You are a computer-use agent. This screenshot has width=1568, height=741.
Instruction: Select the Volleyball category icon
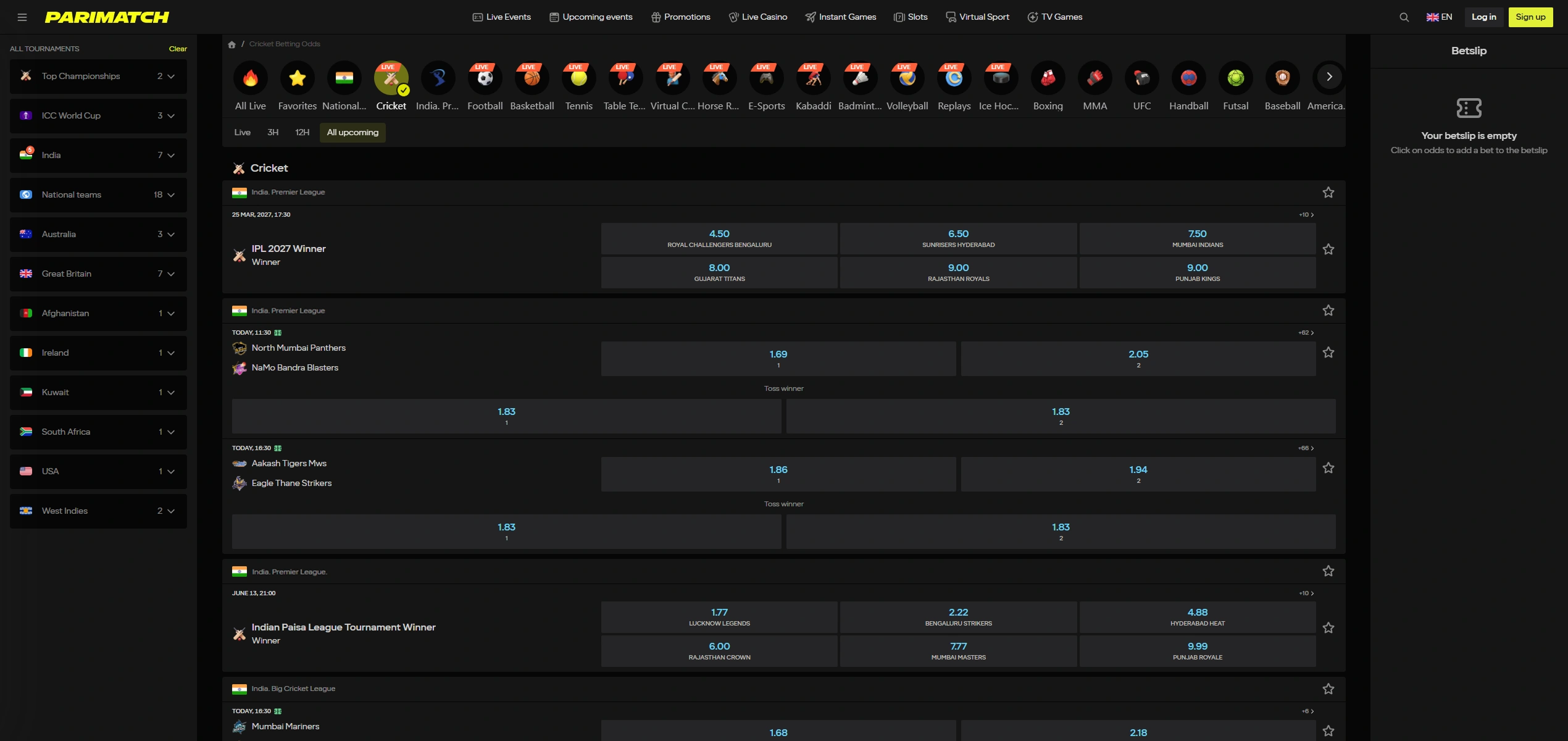[907, 78]
